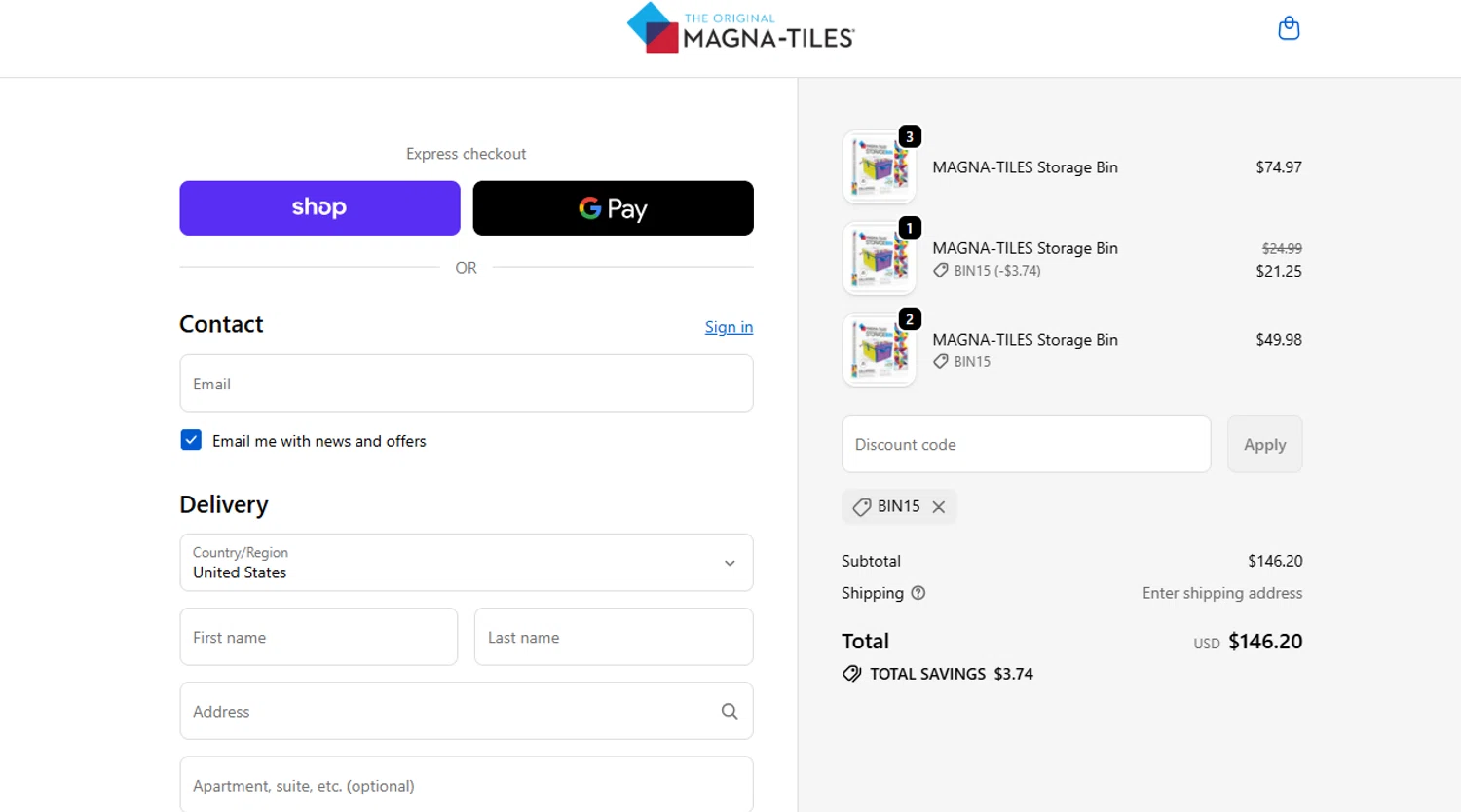The height and width of the screenshot is (812, 1461).
Task: Focus the Address field
Action: [467, 711]
